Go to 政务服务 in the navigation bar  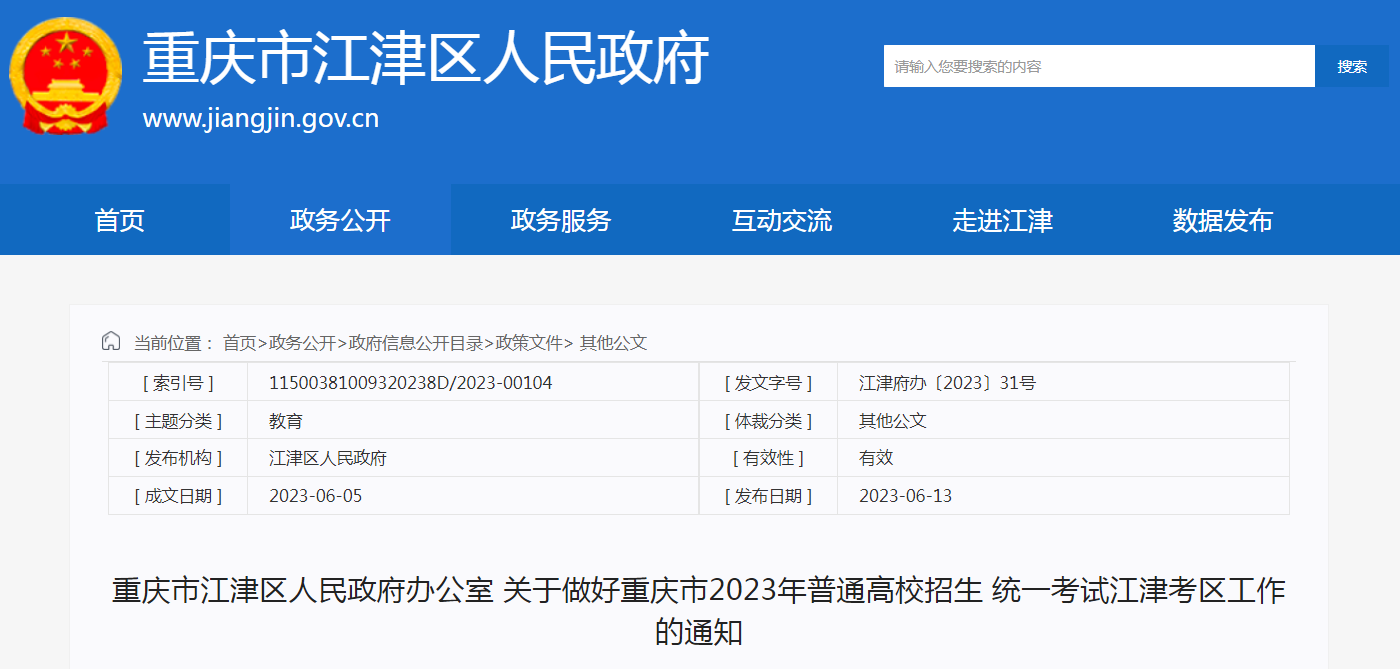pyautogui.click(x=561, y=220)
